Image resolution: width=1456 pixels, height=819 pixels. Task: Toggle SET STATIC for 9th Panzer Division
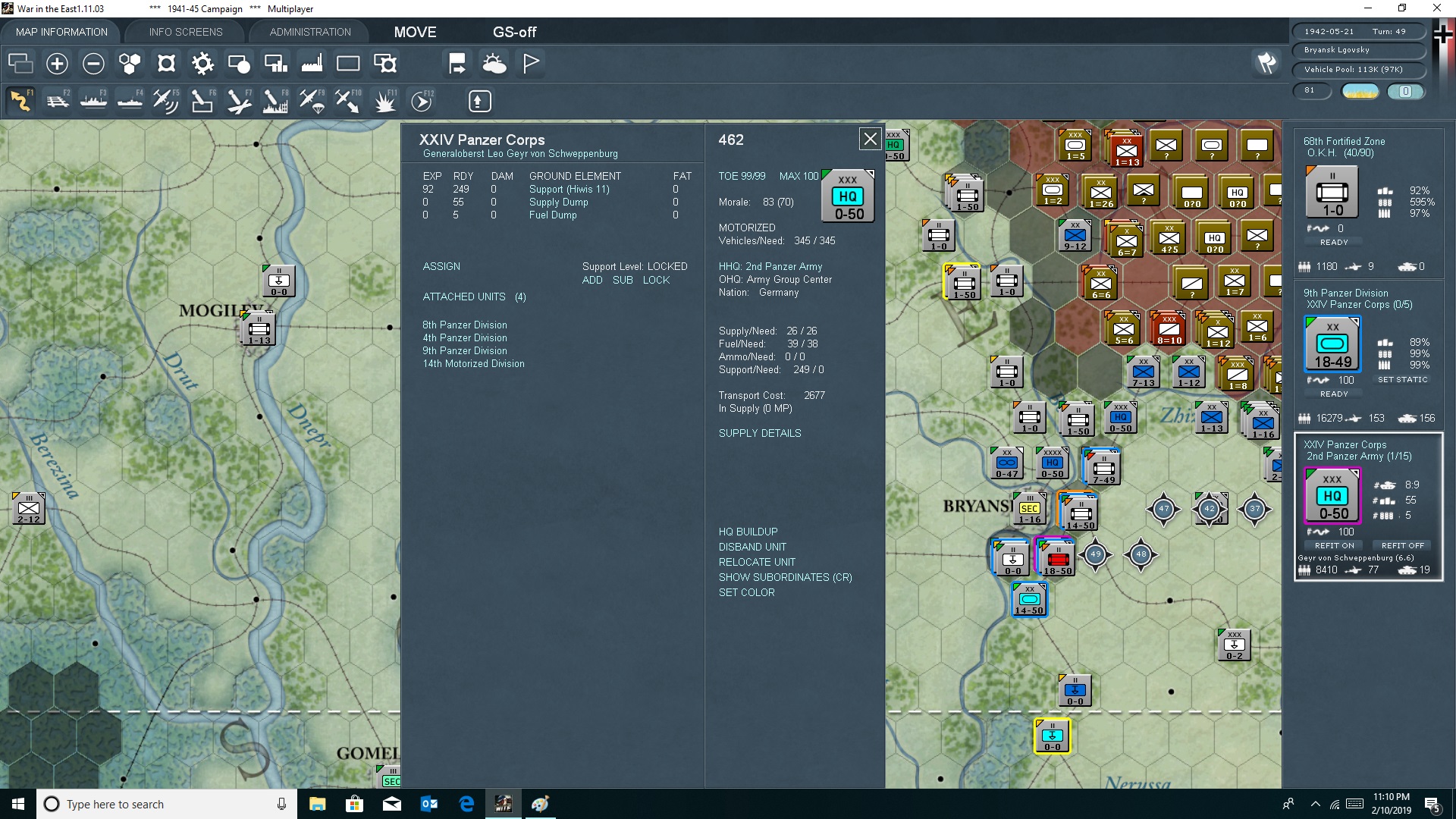pyautogui.click(x=1402, y=379)
